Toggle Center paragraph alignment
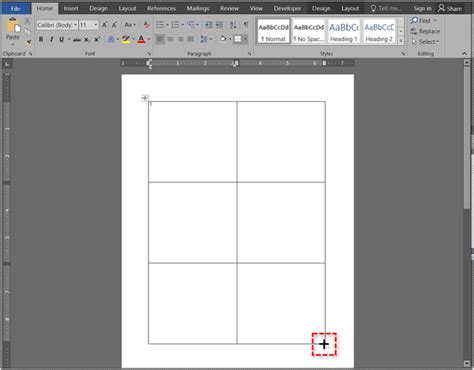 click(170, 39)
